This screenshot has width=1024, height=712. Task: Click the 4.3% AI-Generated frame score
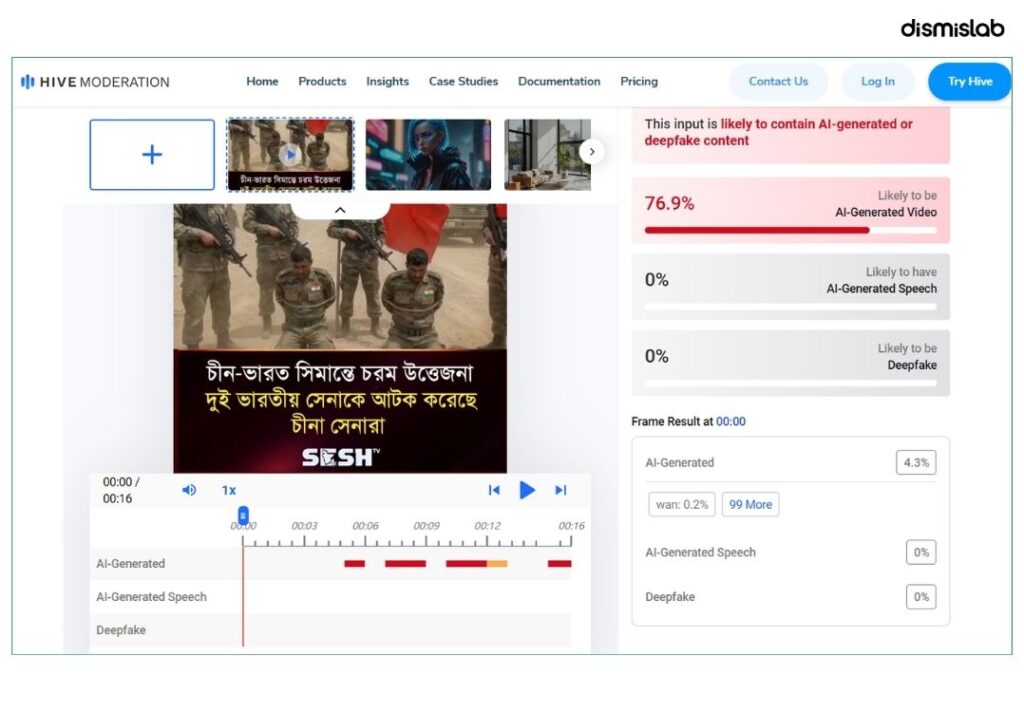coord(916,462)
